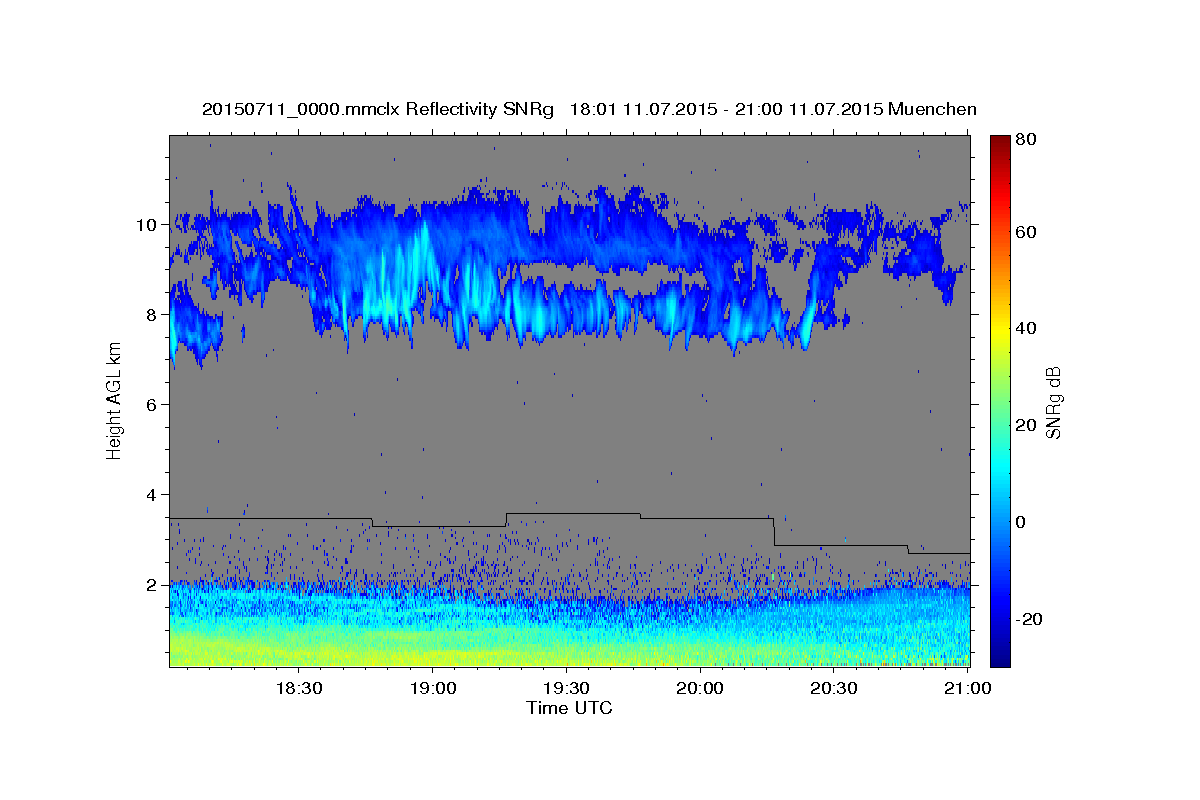Click the height axis label 6
The width and height of the screenshot is (1200, 800).
[x=154, y=405]
